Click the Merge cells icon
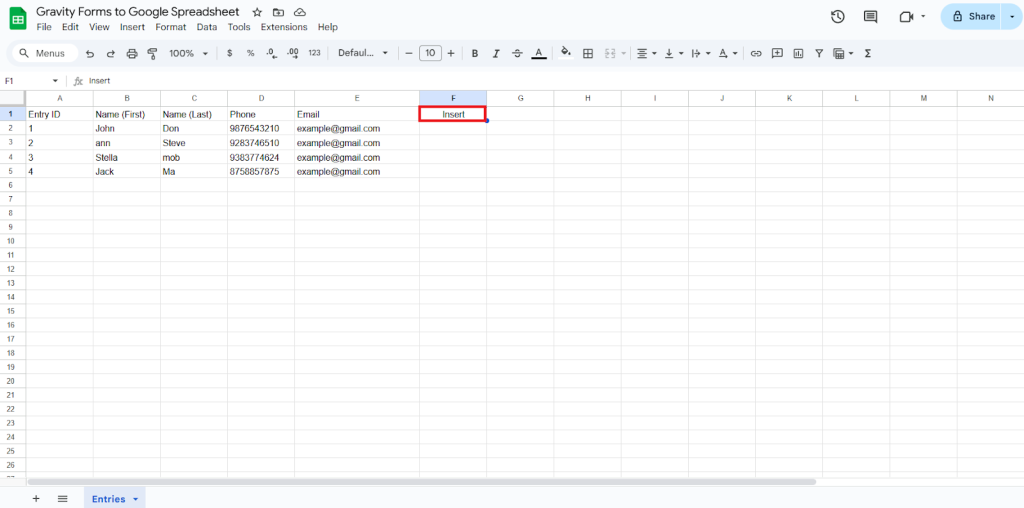1024x508 pixels. [611, 54]
